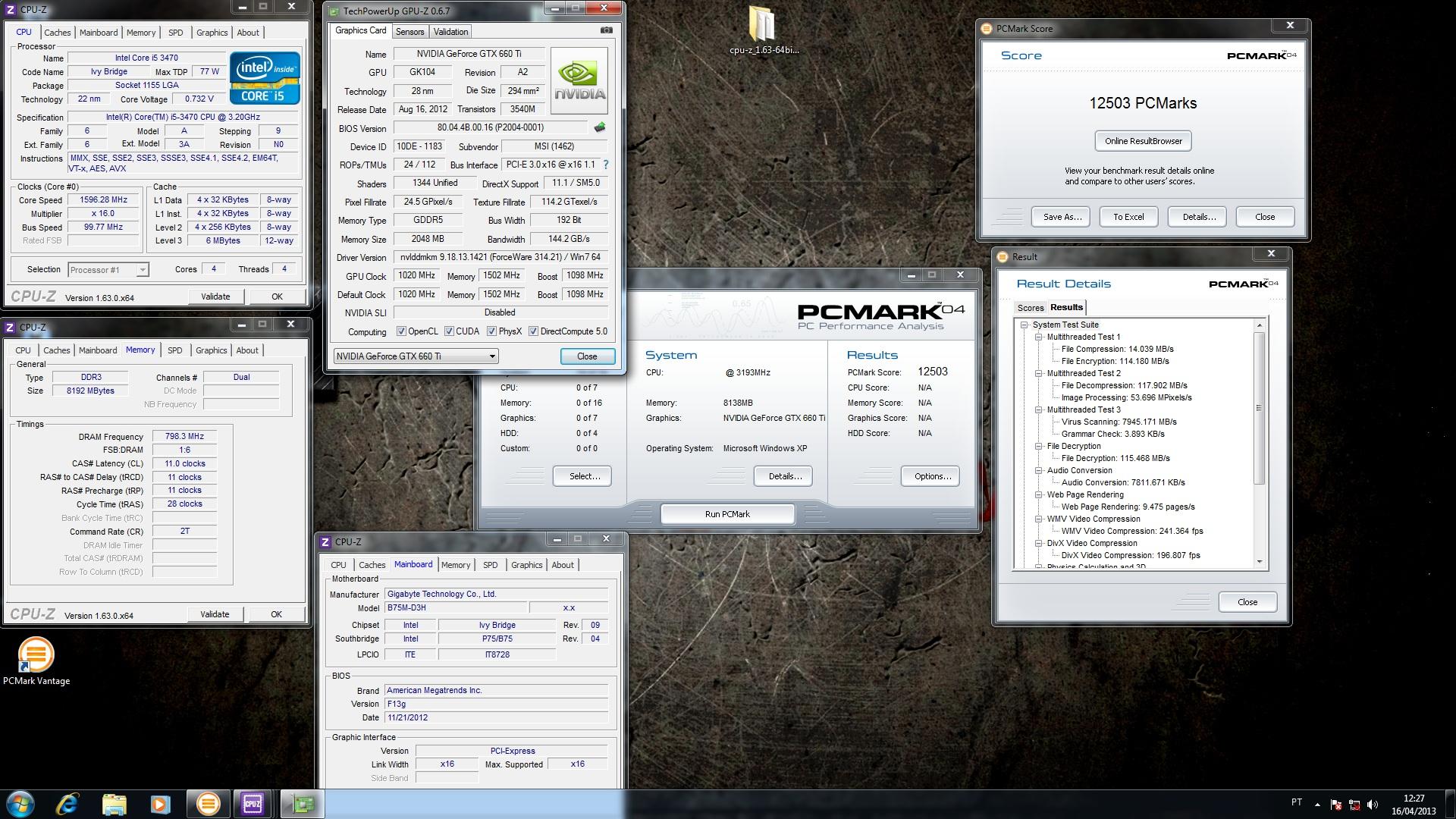This screenshot has height=819, width=1456.
Task: Show hidden system tray icons
Action: tap(1317, 805)
